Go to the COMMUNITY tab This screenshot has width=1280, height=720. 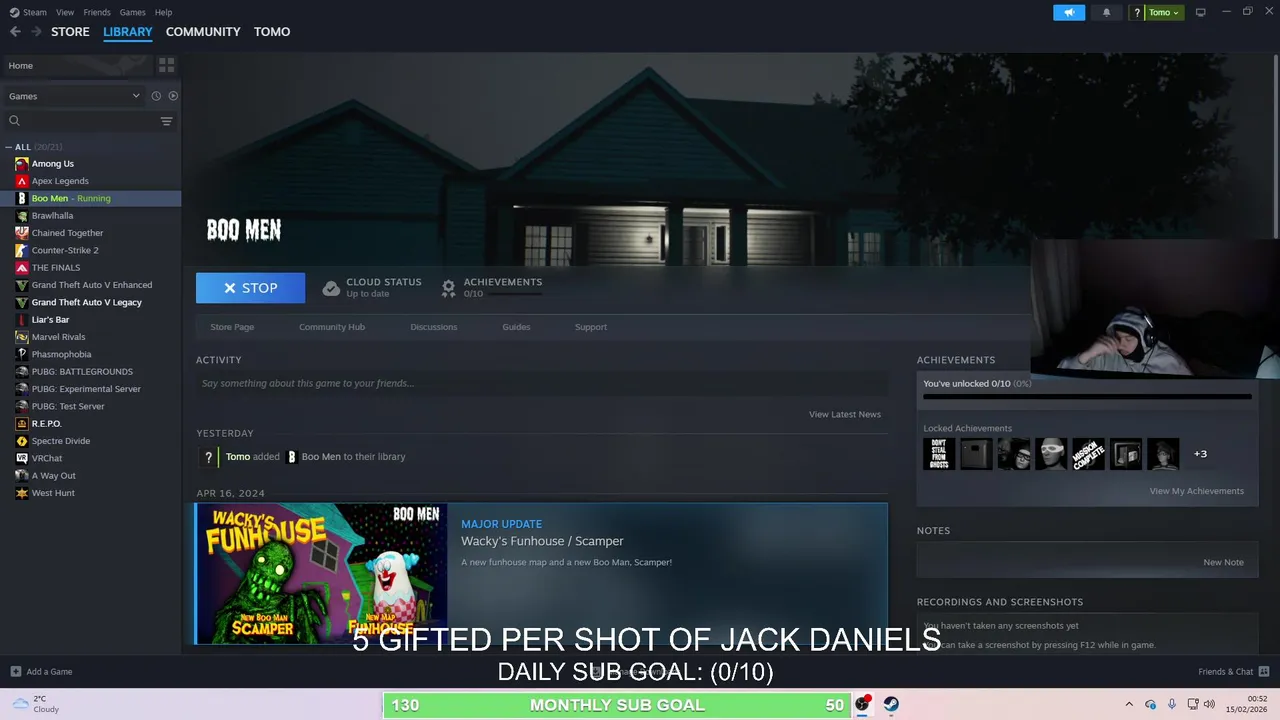[203, 32]
